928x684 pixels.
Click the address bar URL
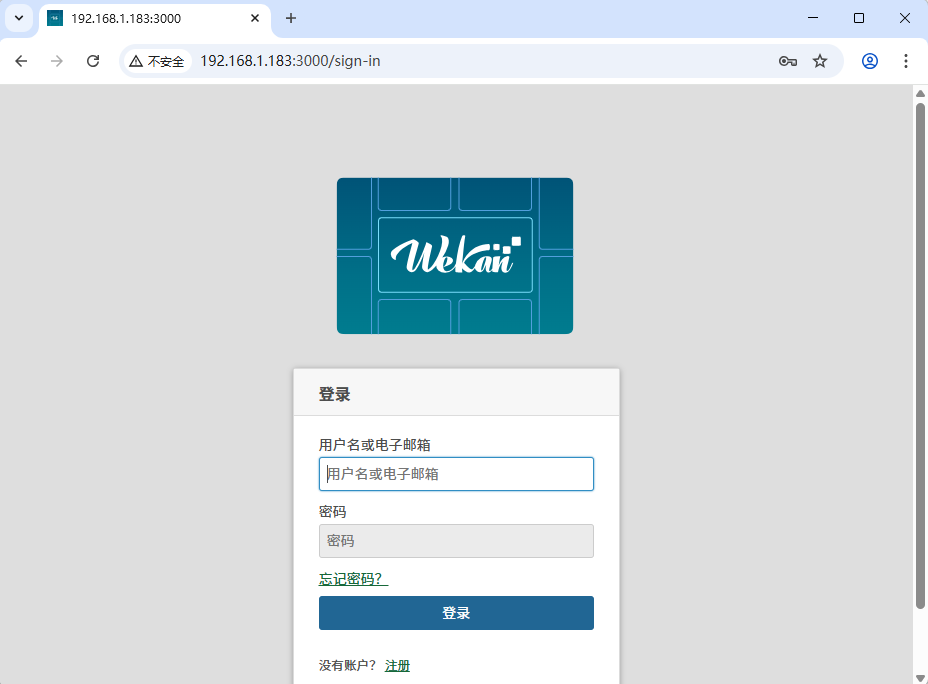point(290,61)
